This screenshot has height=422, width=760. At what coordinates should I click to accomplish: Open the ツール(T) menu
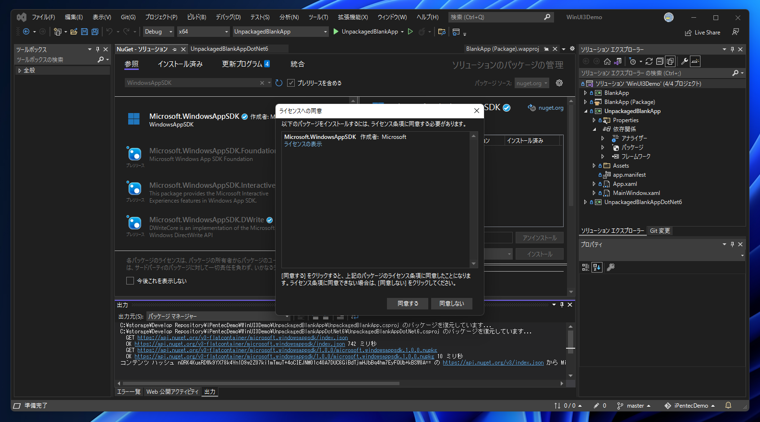[318, 17]
